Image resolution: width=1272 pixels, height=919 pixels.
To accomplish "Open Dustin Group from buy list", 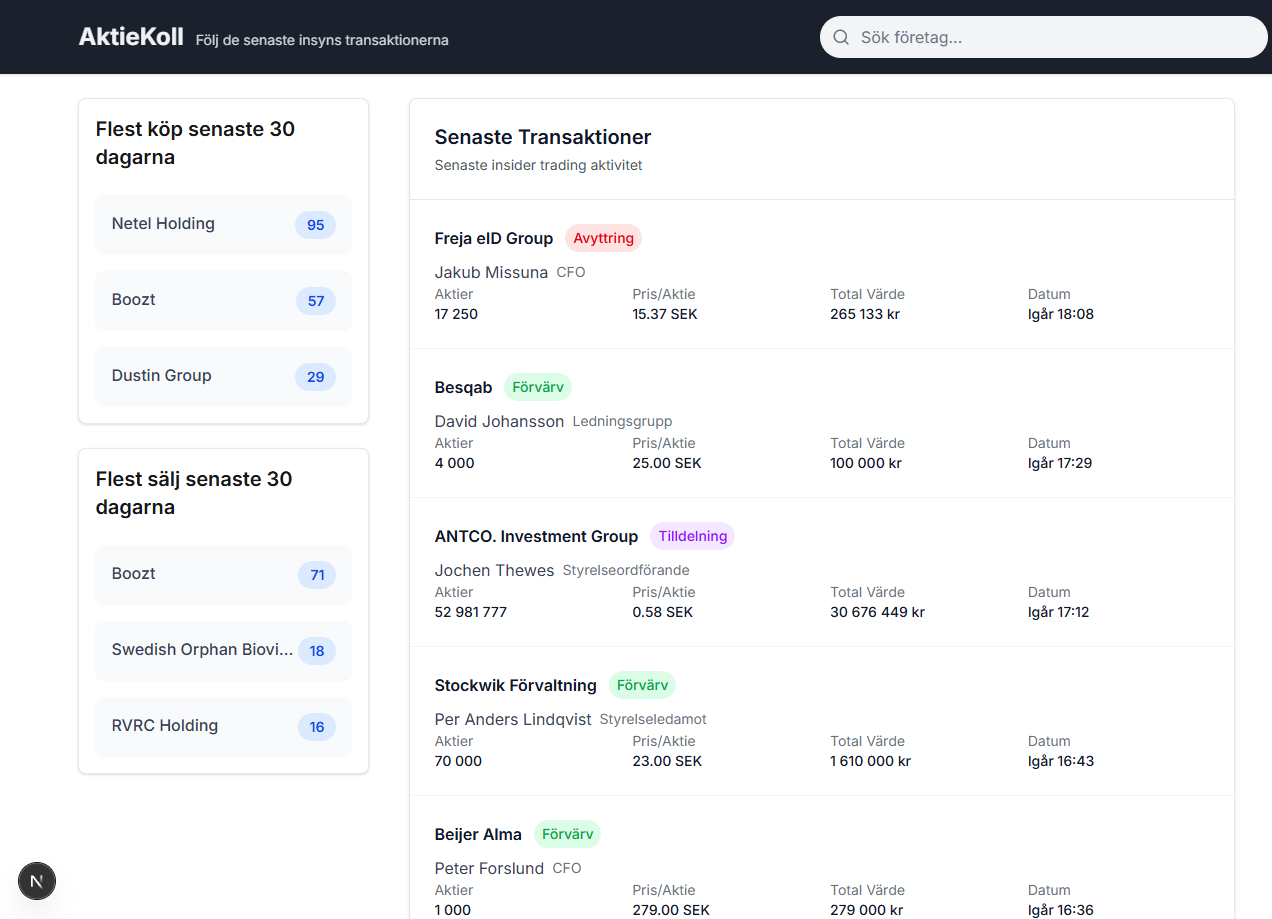I will click(162, 376).
